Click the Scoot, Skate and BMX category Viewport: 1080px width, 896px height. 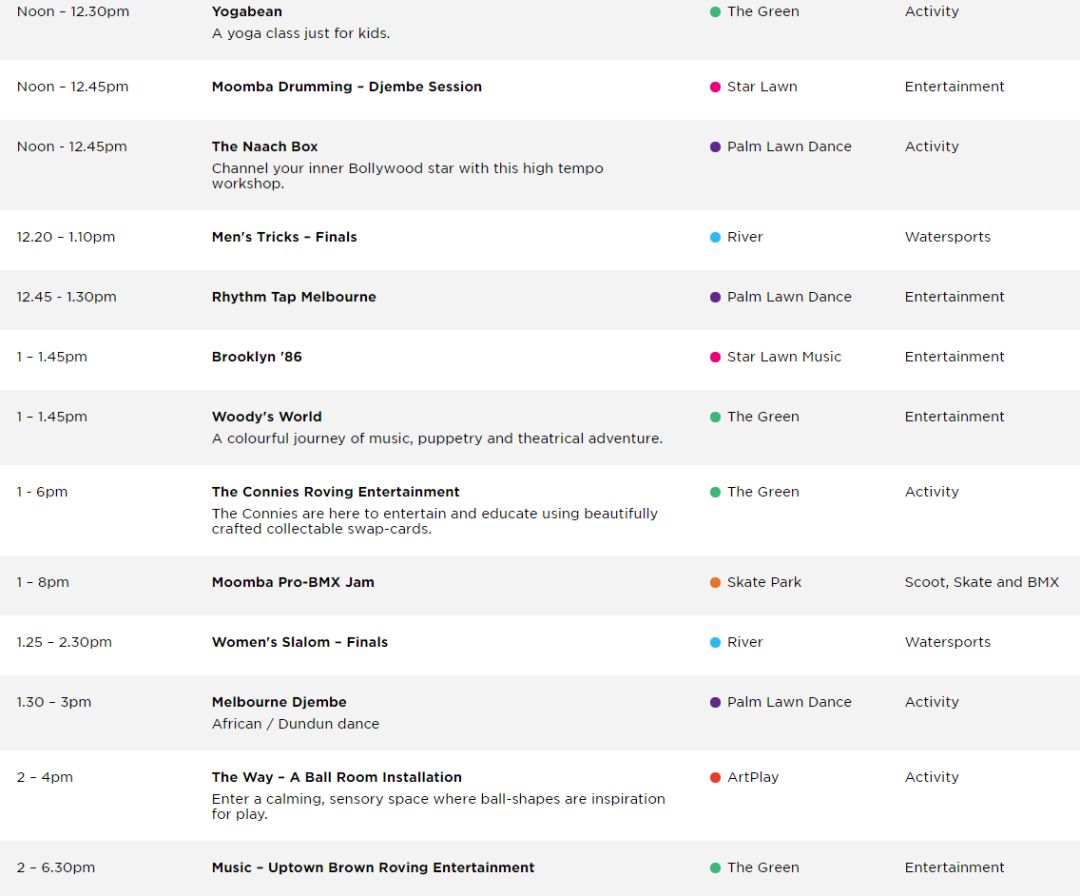[982, 582]
